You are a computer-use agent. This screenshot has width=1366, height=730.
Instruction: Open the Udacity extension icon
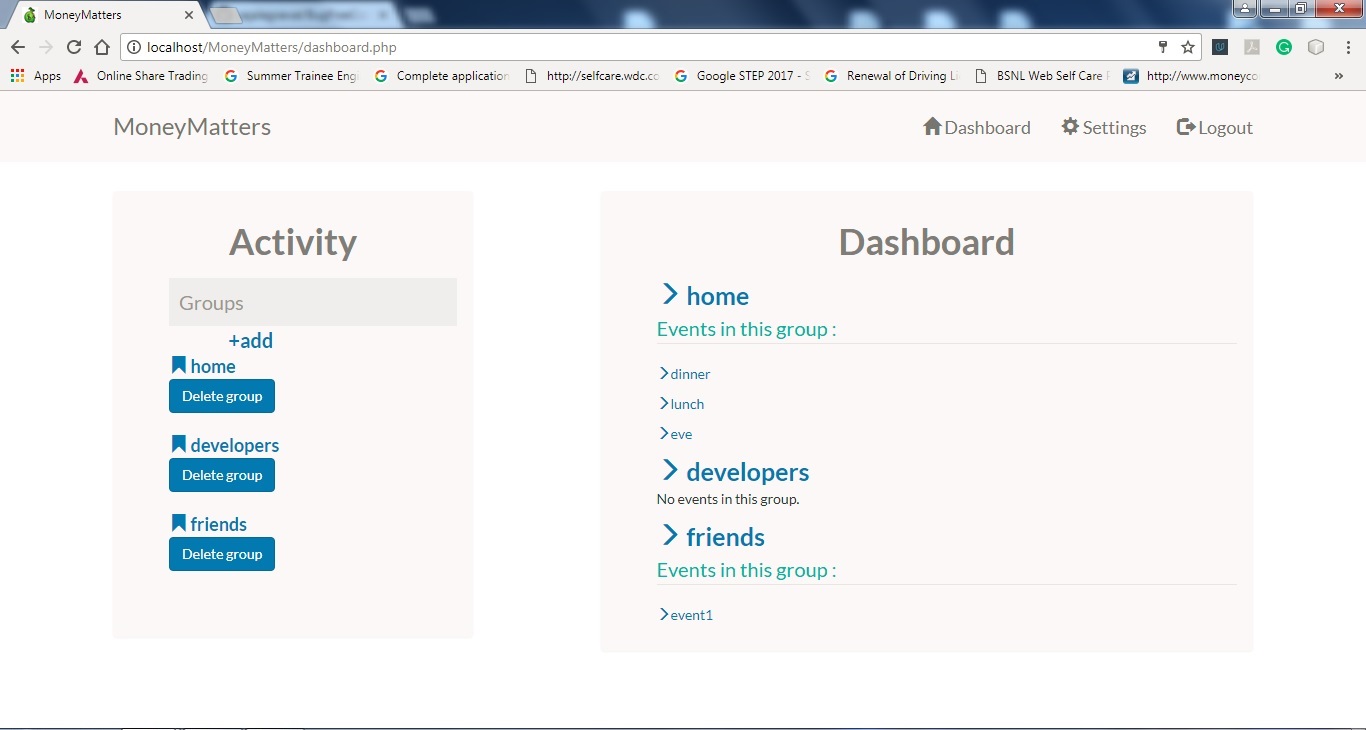pos(1220,47)
